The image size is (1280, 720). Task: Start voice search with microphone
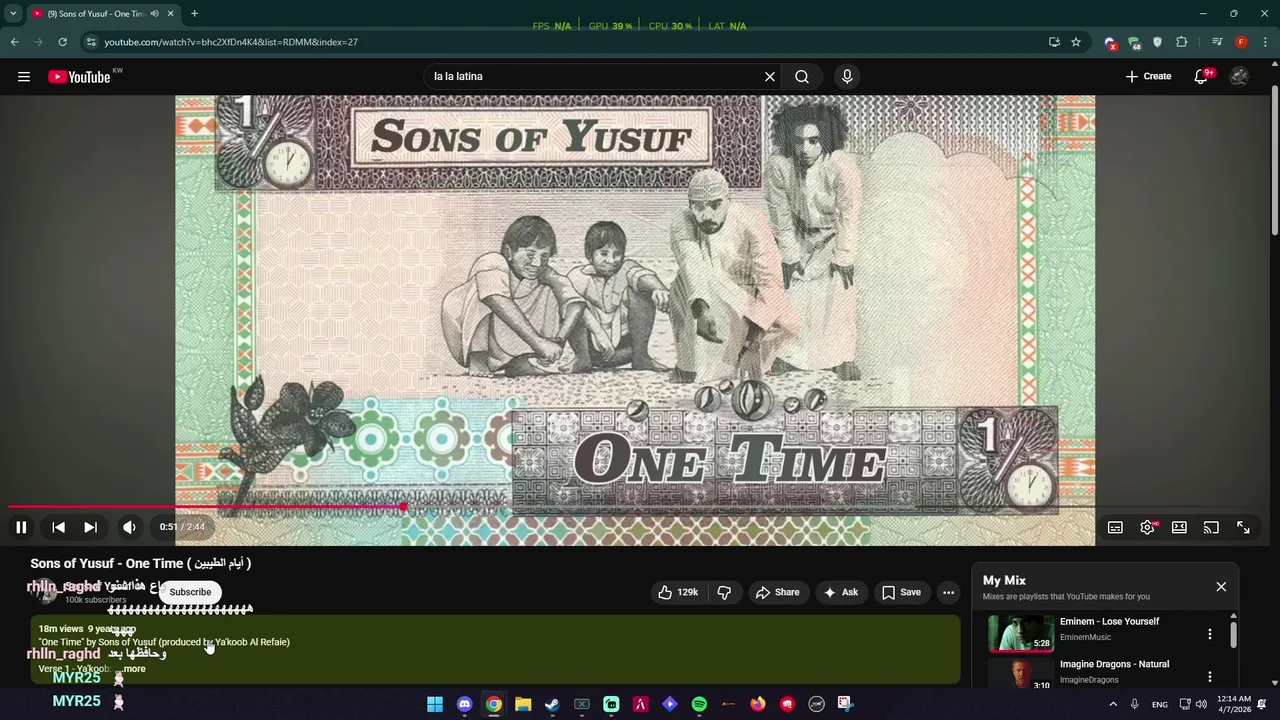pyautogui.click(x=847, y=77)
